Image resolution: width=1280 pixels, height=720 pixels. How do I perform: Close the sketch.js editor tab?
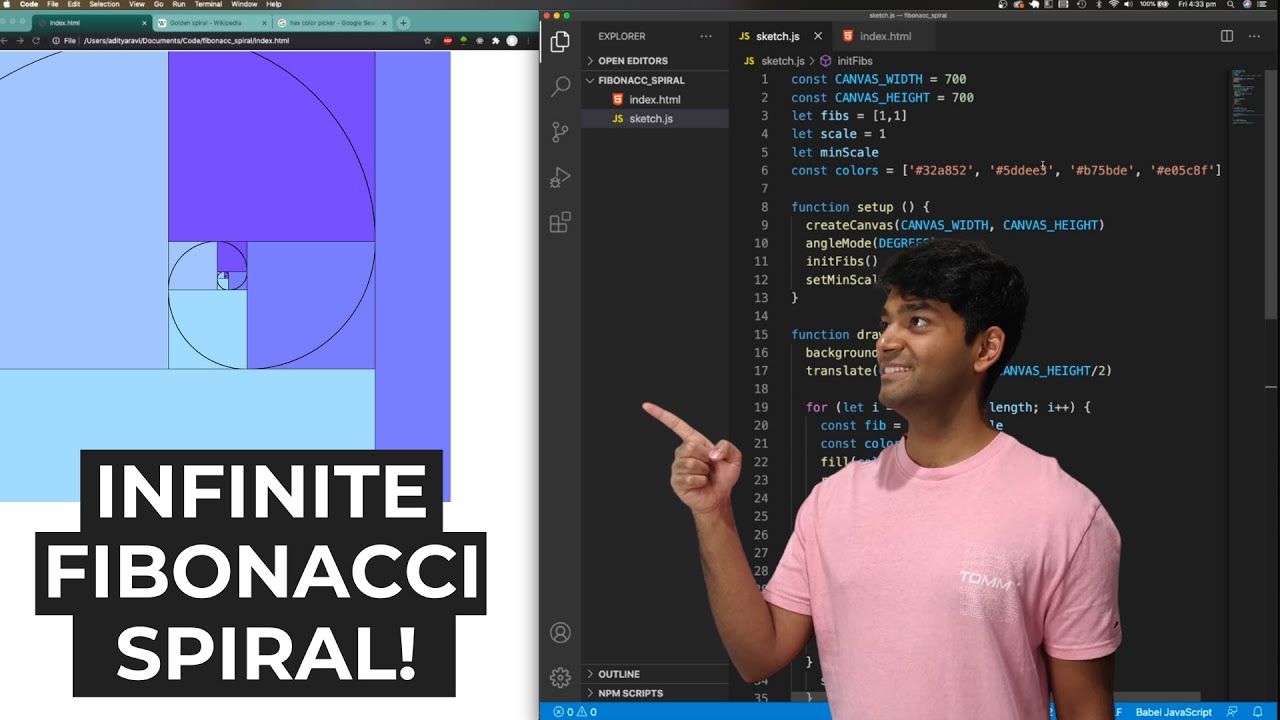coord(817,36)
